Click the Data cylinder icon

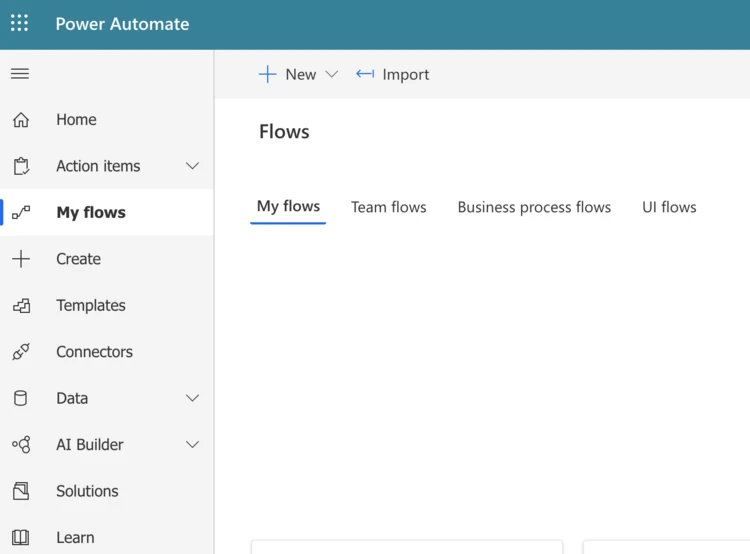pos(21,398)
